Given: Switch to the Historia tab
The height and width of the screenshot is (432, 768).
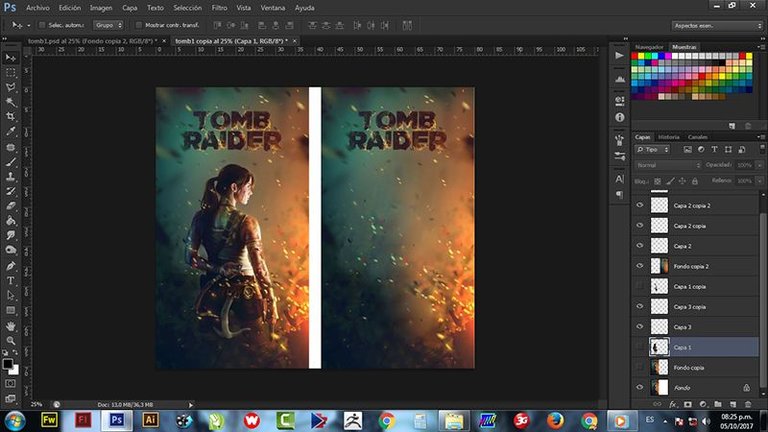Looking at the screenshot, I should 669,137.
